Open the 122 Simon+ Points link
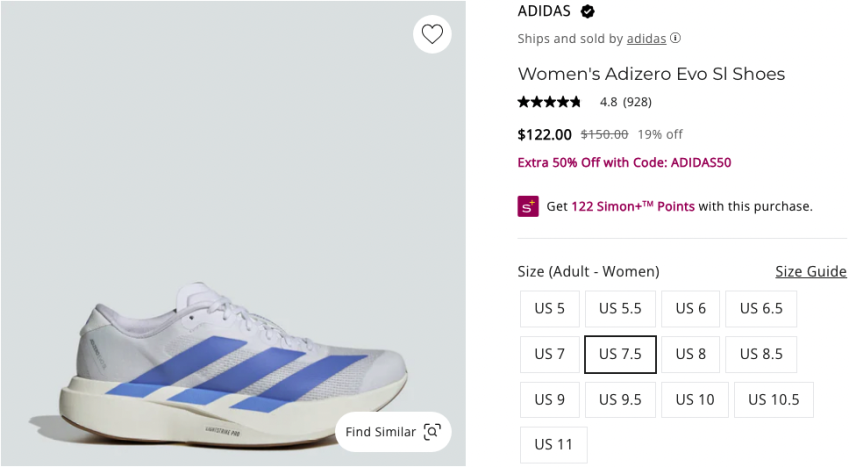 [633, 207]
